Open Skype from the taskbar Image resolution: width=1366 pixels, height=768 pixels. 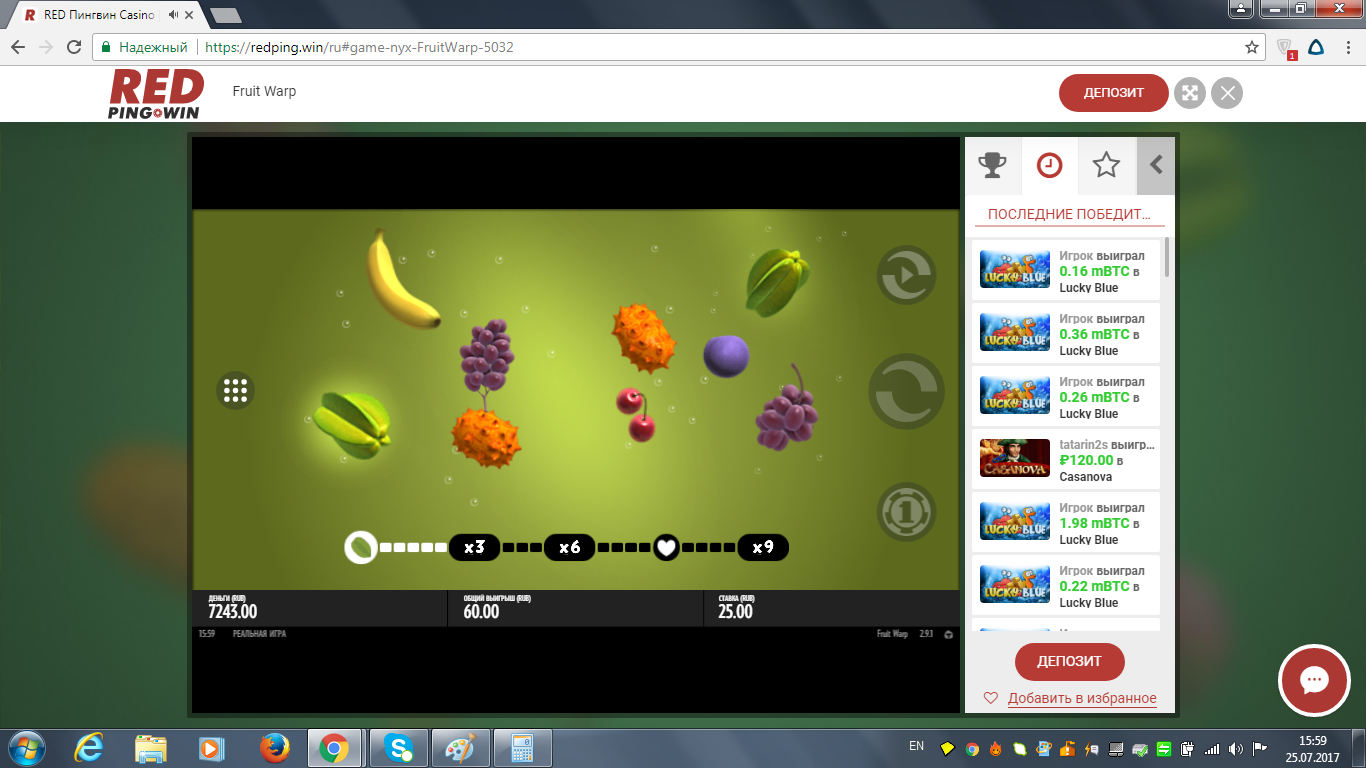tap(398, 748)
